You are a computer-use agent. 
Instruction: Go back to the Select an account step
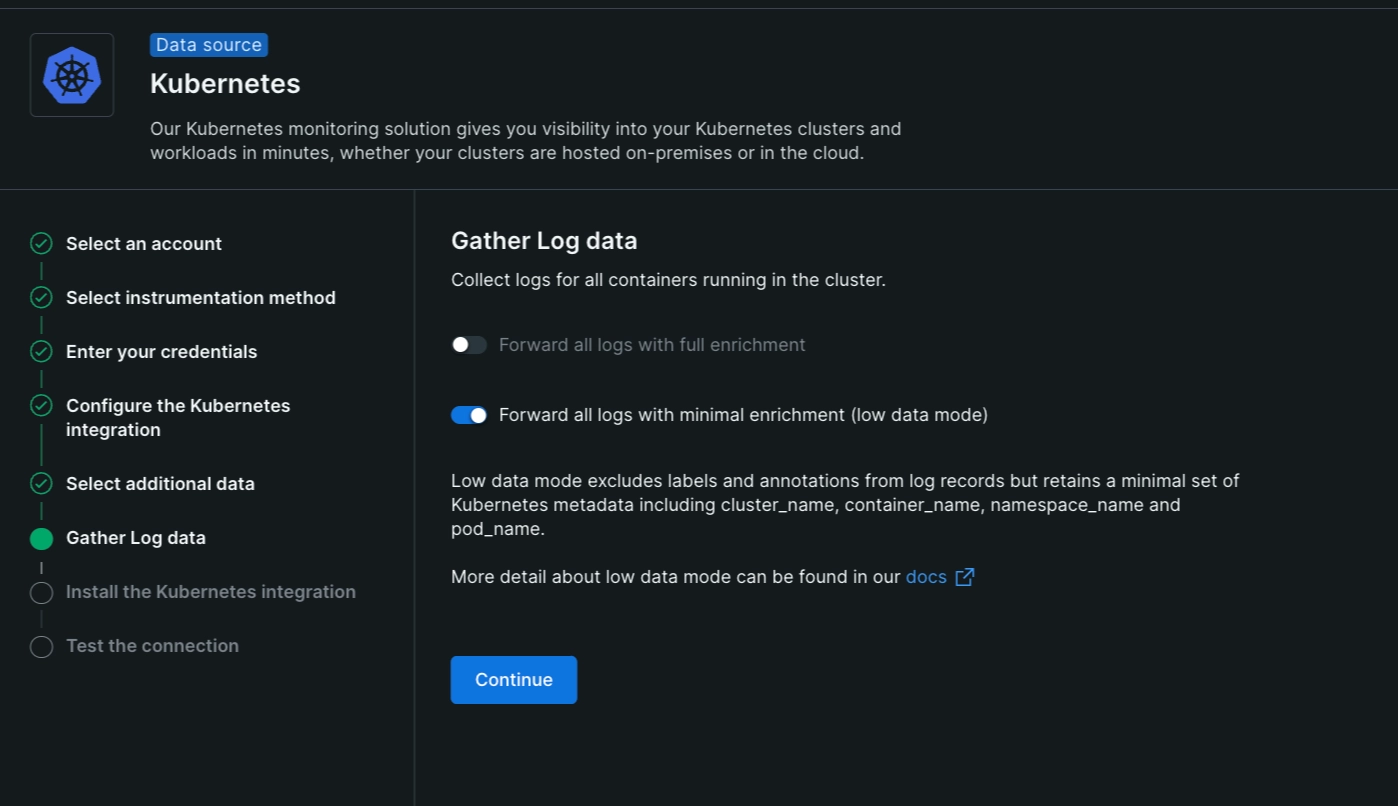(x=144, y=244)
